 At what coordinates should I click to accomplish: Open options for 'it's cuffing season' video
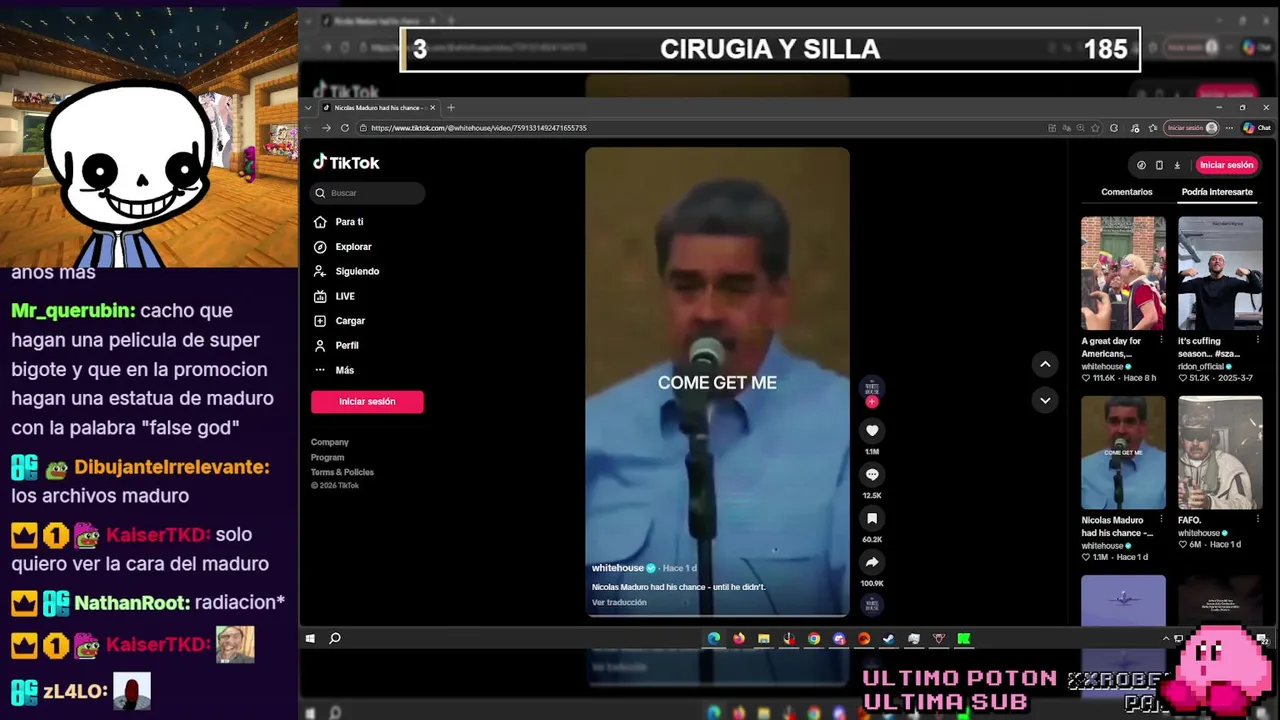pyautogui.click(x=1257, y=340)
